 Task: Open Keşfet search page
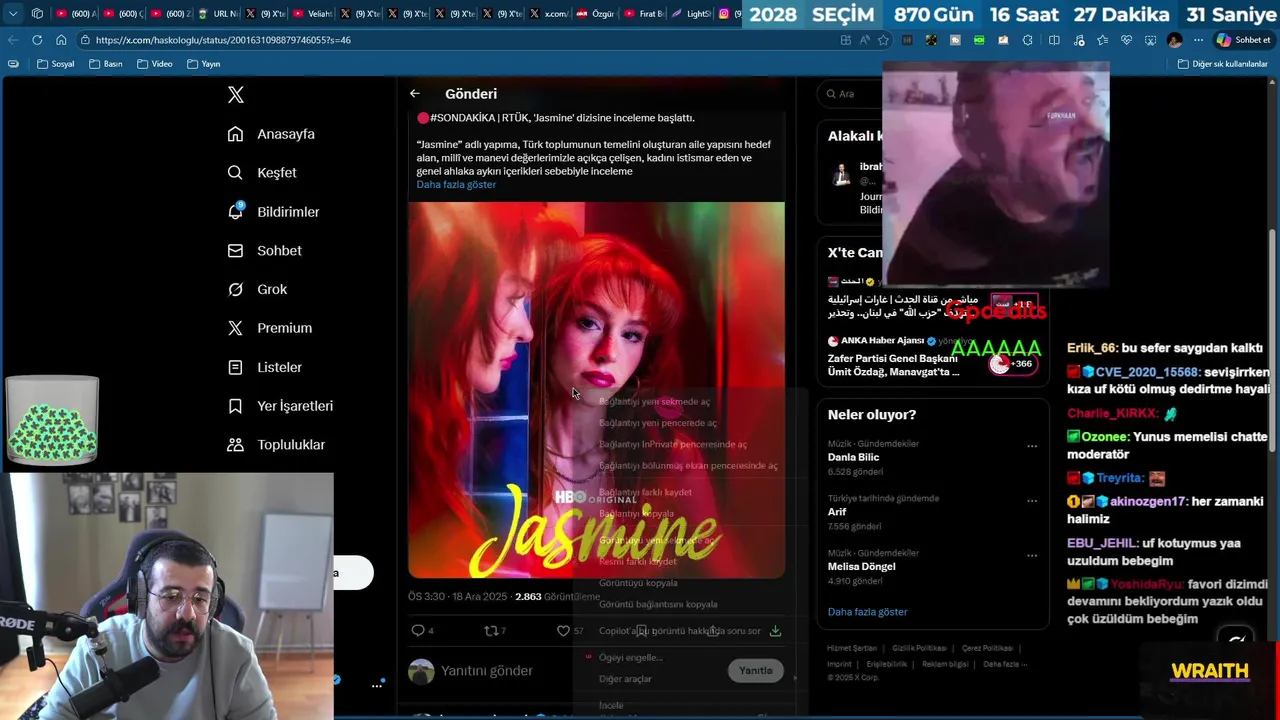(262, 173)
